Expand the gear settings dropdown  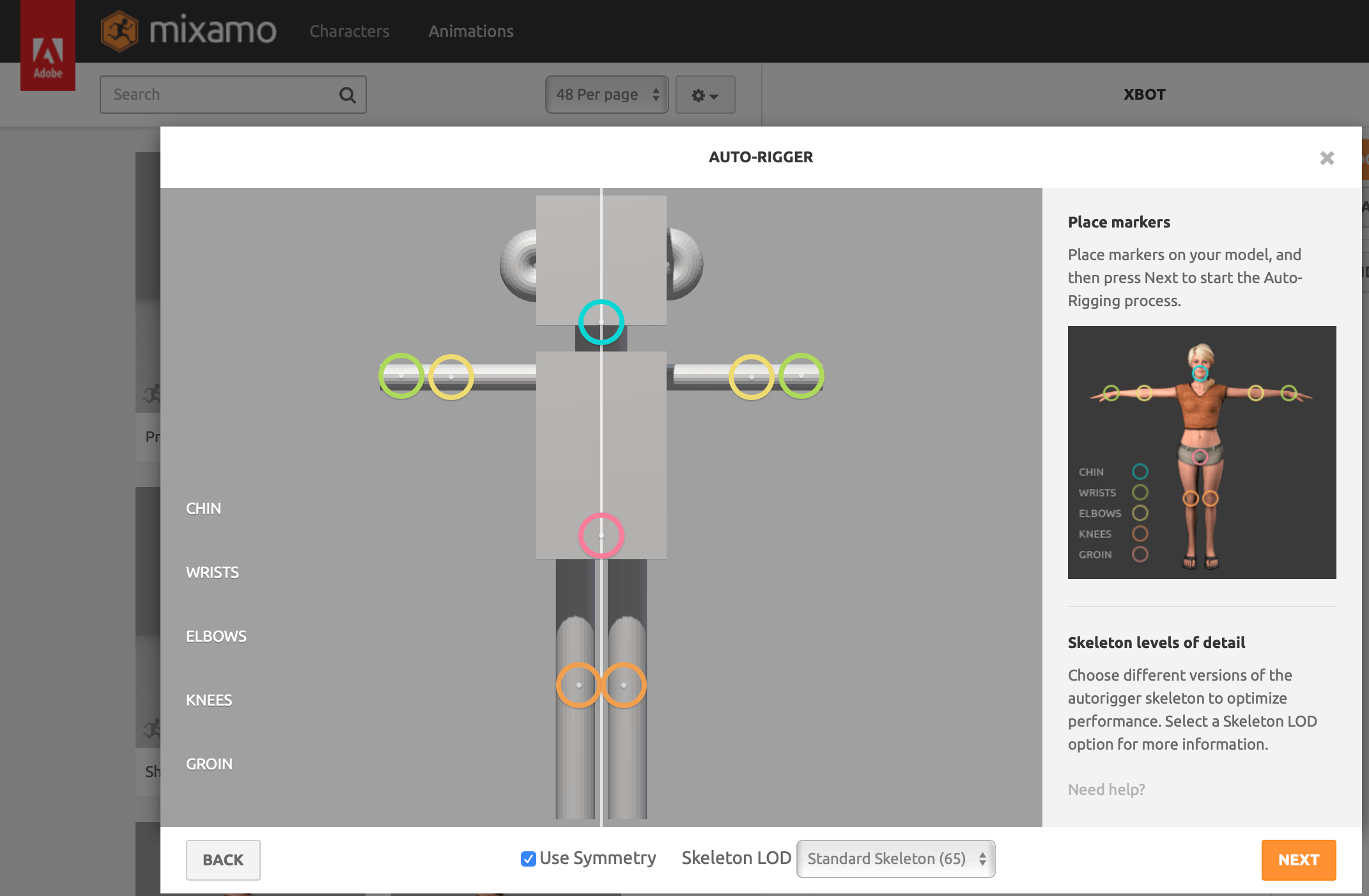coord(705,95)
